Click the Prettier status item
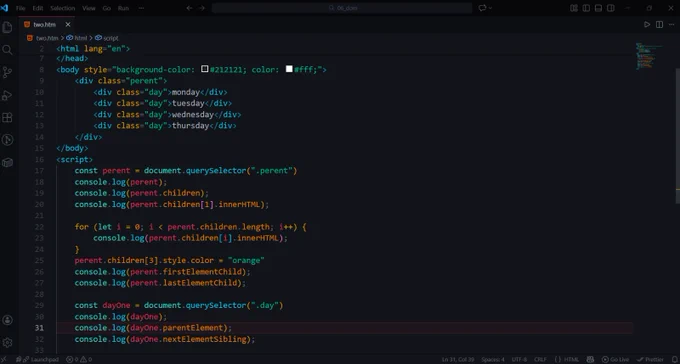 tap(651, 360)
